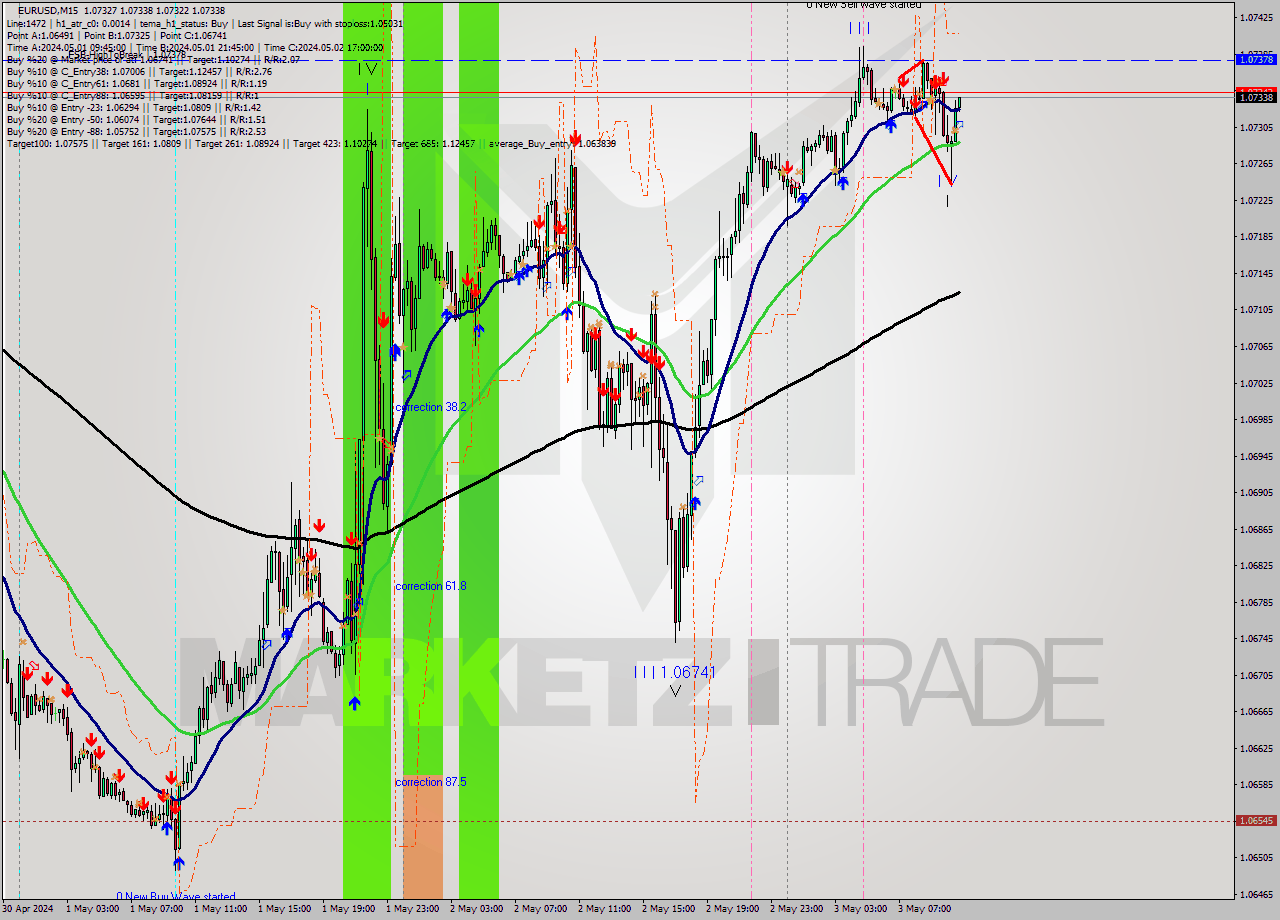This screenshot has width=1280, height=920.
Task: Click the '0 New Buy Wave started' annotation
Action: (176, 896)
